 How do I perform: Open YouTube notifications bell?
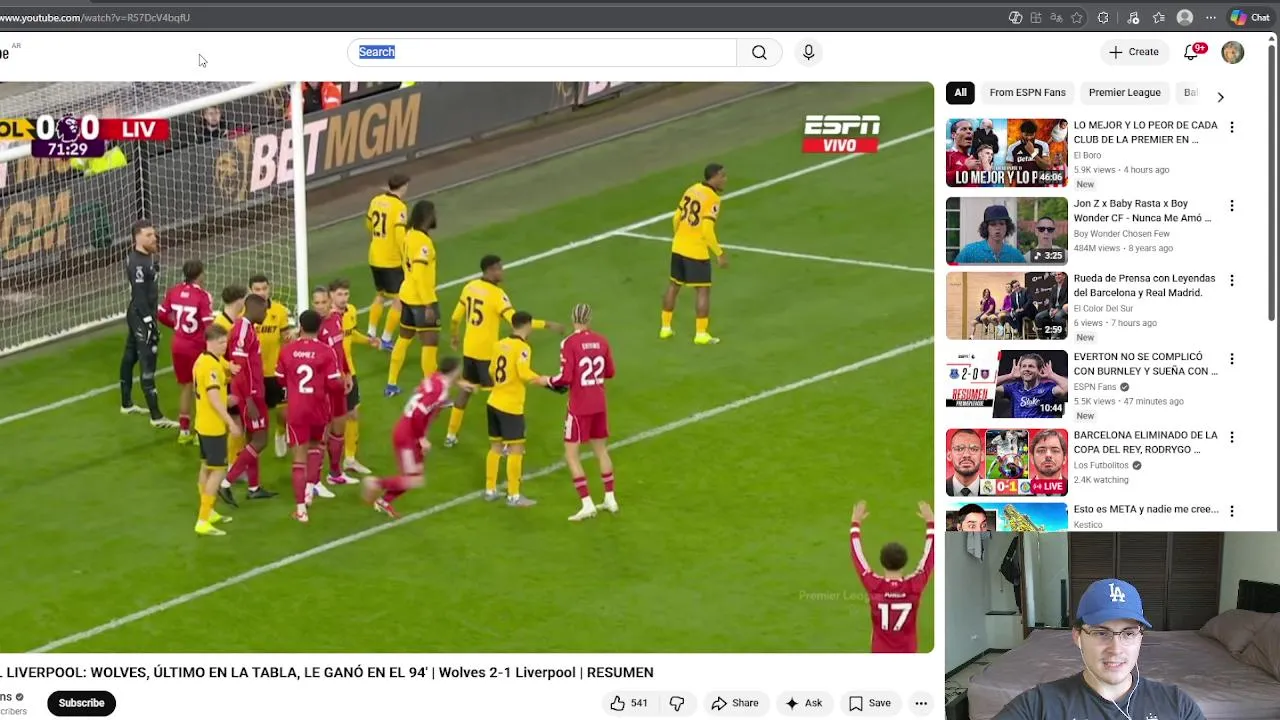pyautogui.click(x=1191, y=52)
